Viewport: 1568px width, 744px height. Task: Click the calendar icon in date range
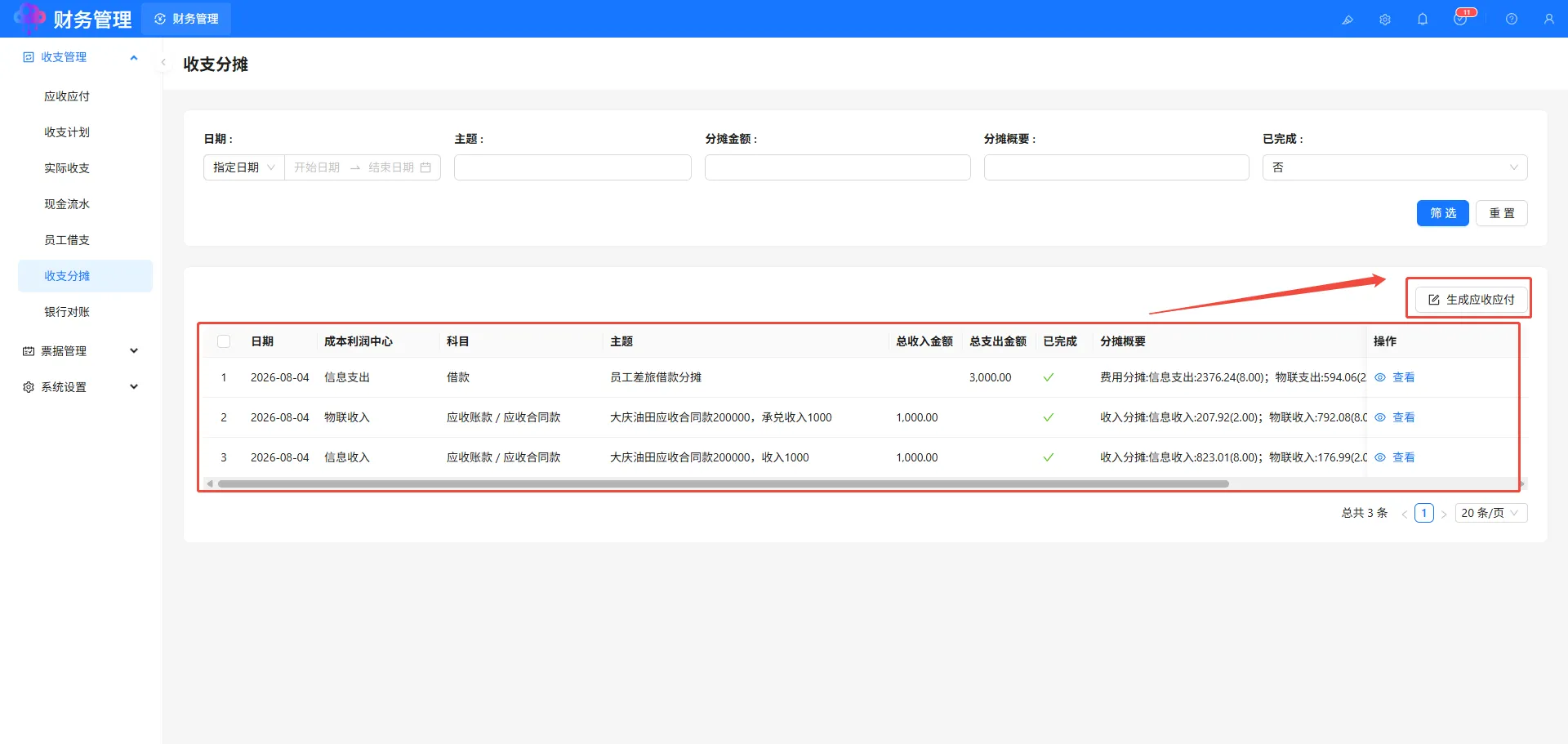pyautogui.click(x=425, y=167)
